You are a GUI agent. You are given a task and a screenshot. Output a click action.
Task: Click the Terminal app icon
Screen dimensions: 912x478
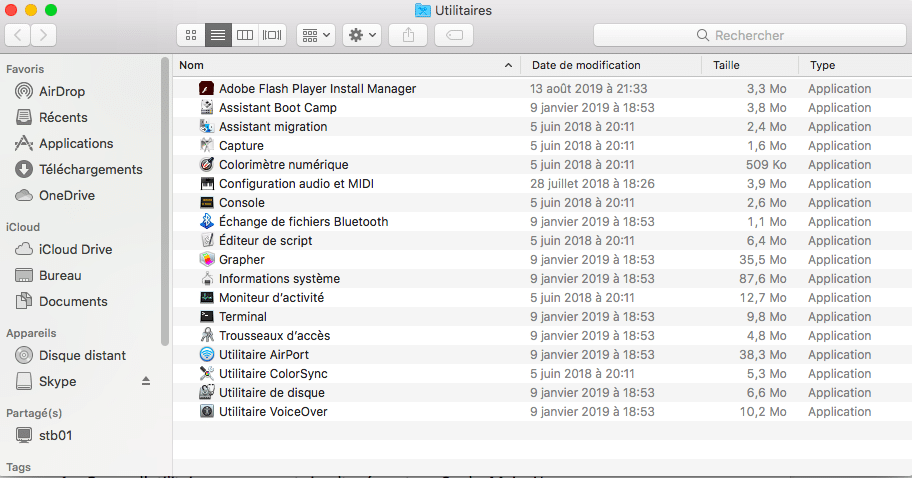206,316
